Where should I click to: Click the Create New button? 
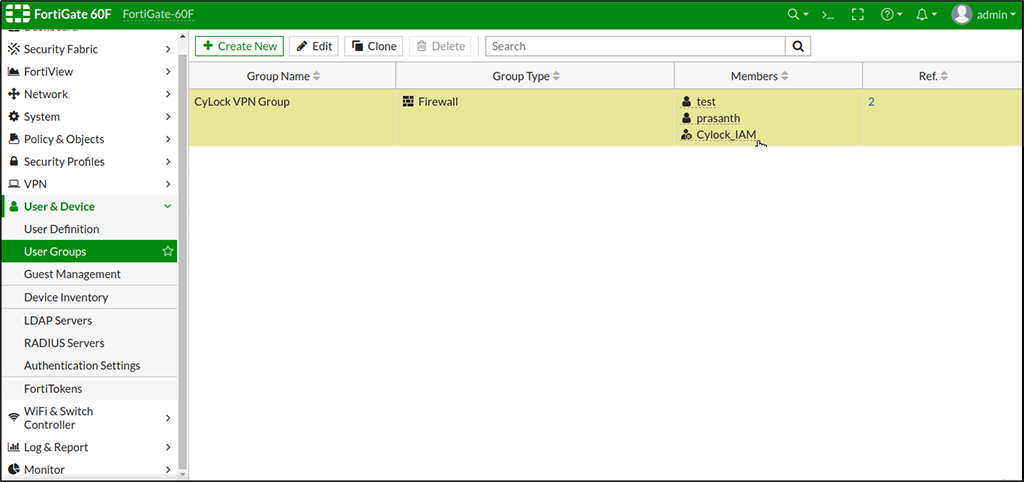click(x=239, y=46)
